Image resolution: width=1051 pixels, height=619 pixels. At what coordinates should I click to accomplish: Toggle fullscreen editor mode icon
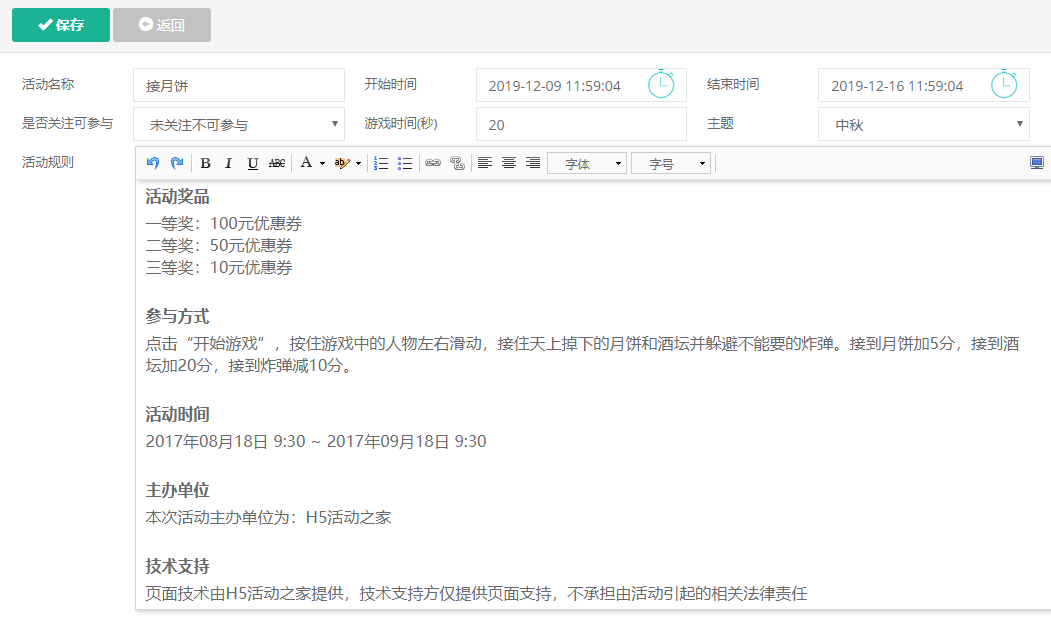tap(1036, 163)
